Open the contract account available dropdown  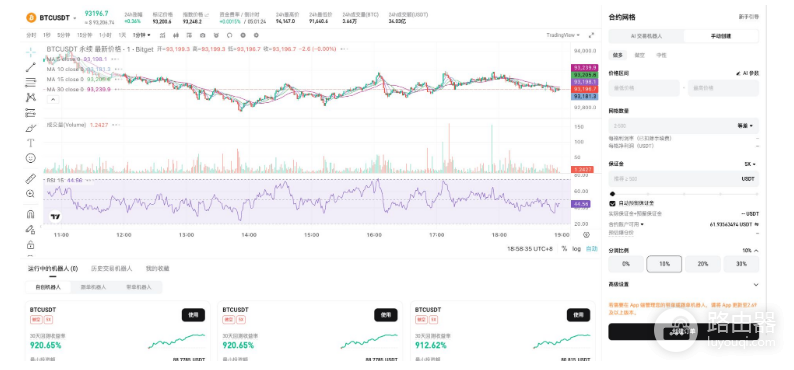(x=626, y=224)
